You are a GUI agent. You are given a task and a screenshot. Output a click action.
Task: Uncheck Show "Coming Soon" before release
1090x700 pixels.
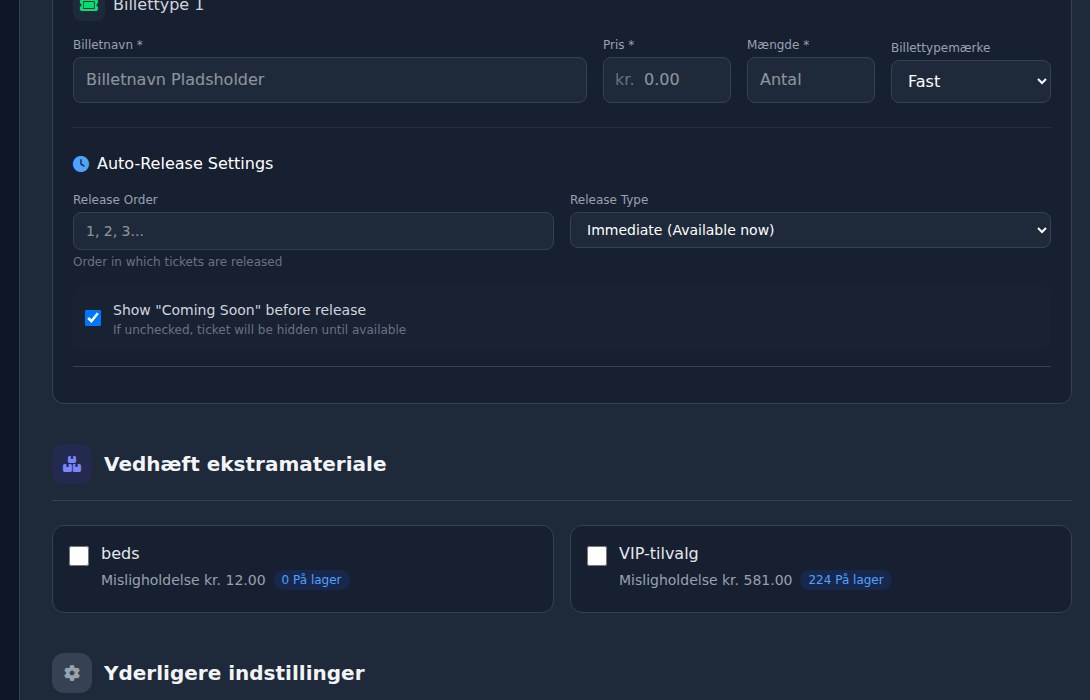[92, 318]
